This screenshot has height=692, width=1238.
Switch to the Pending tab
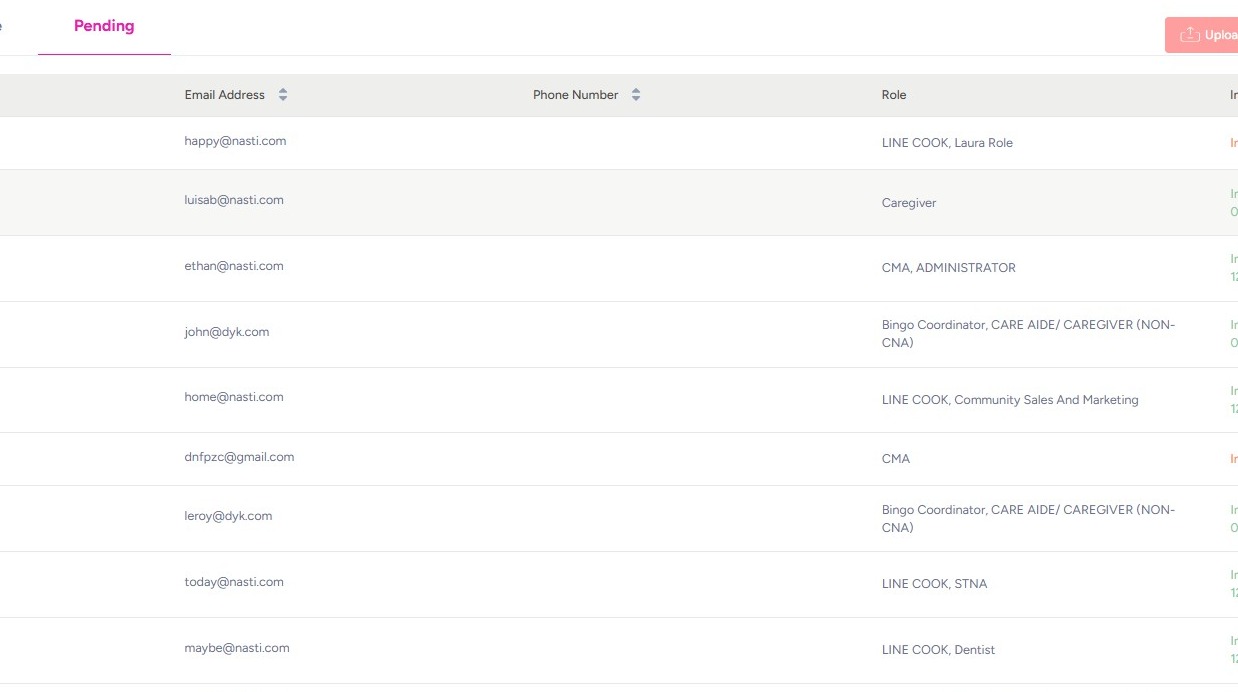pos(104,26)
